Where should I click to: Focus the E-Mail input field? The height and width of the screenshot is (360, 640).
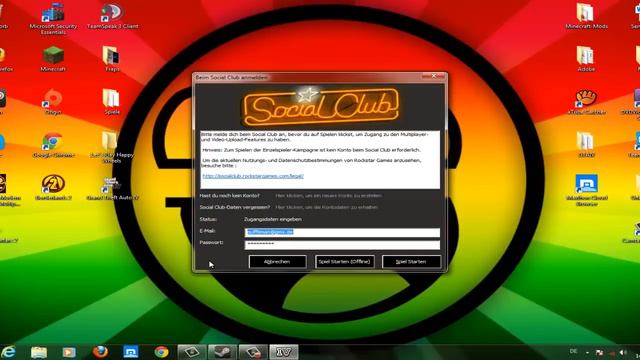point(342,232)
